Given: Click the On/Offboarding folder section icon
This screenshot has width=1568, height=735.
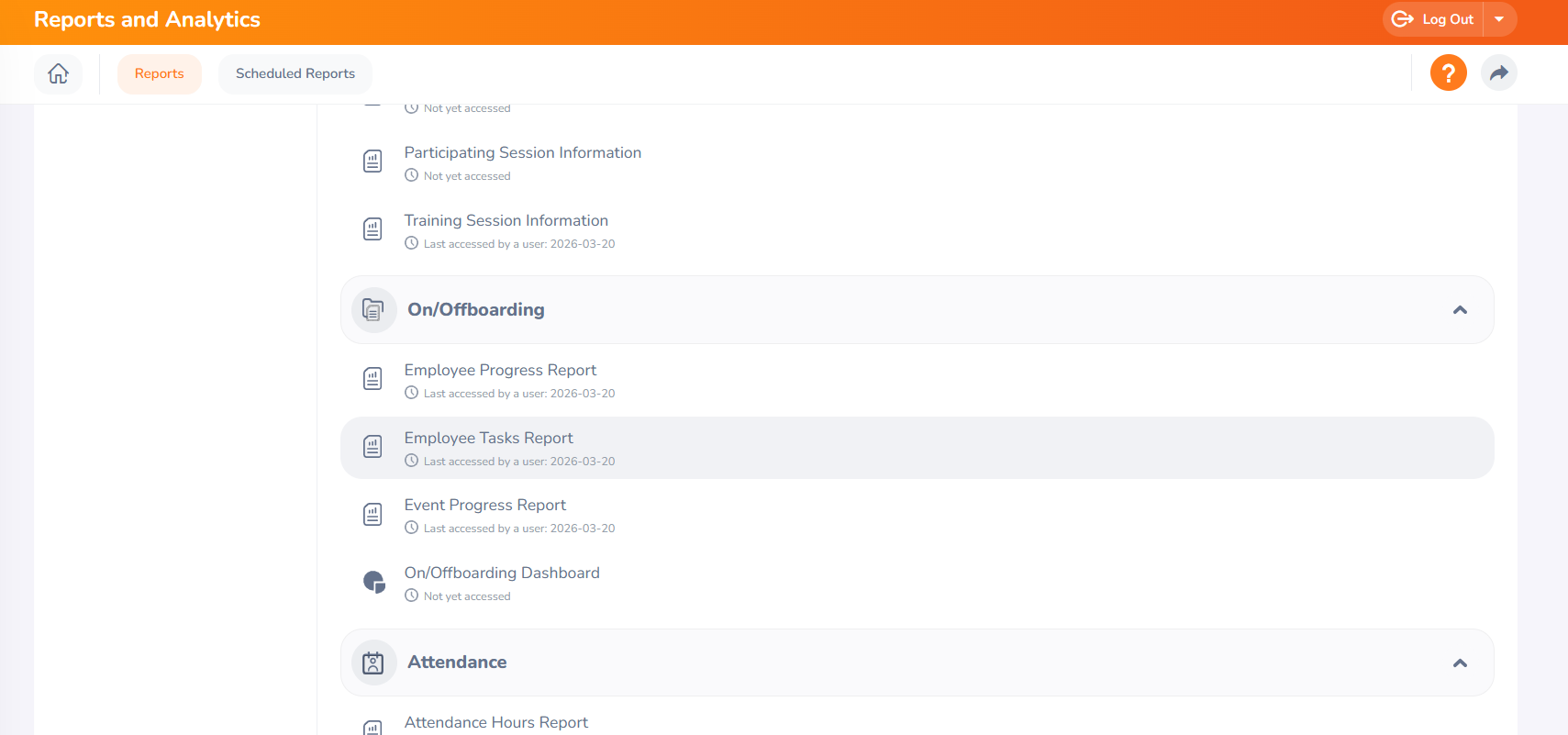Looking at the screenshot, I should pos(373,310).
